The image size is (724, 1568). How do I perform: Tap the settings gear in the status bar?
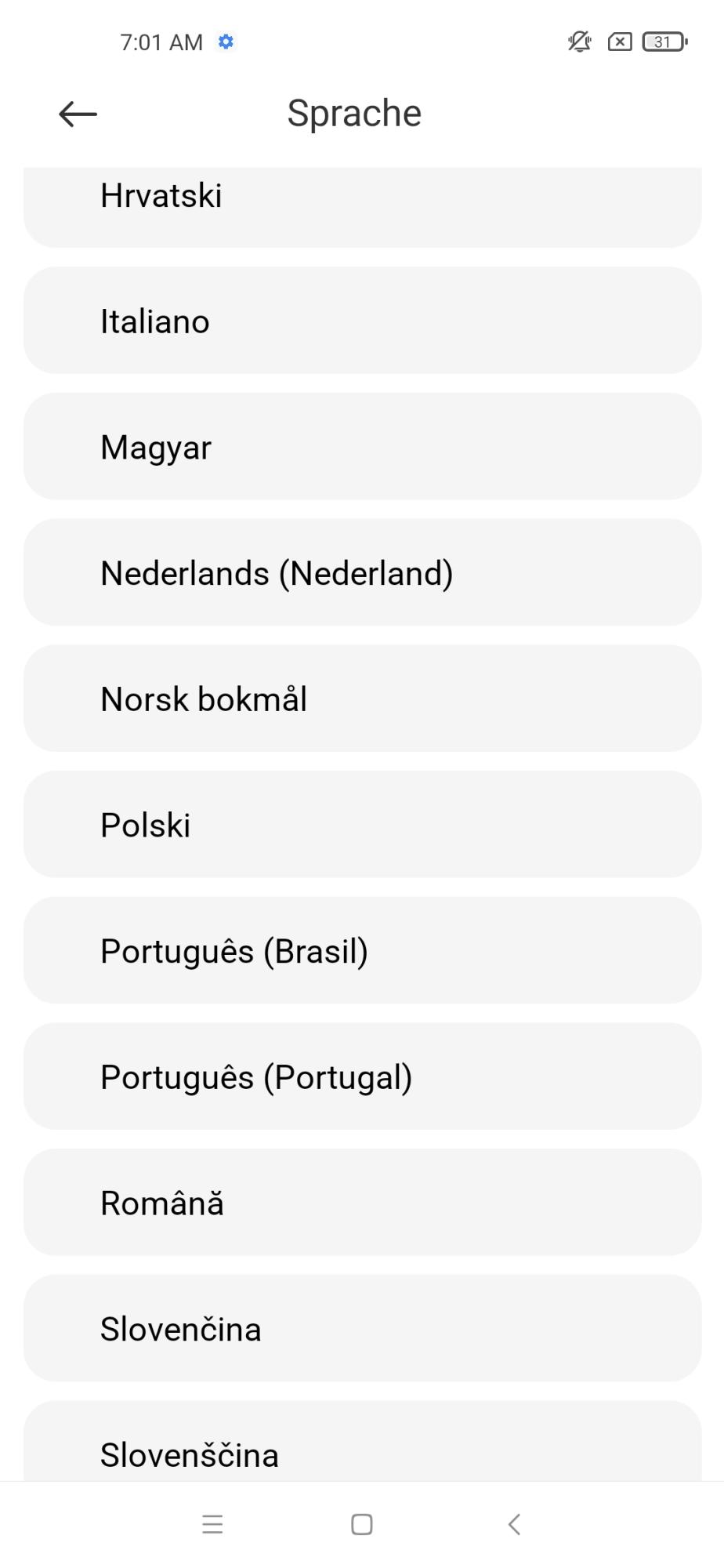click(x=226, y=42)
